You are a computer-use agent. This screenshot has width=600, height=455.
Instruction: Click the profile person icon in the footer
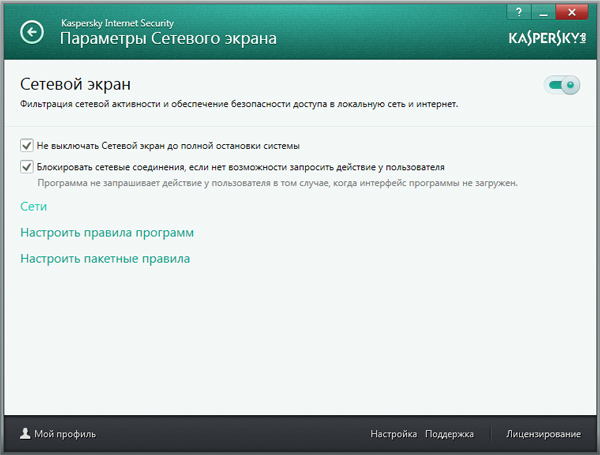tap(24, 434)
